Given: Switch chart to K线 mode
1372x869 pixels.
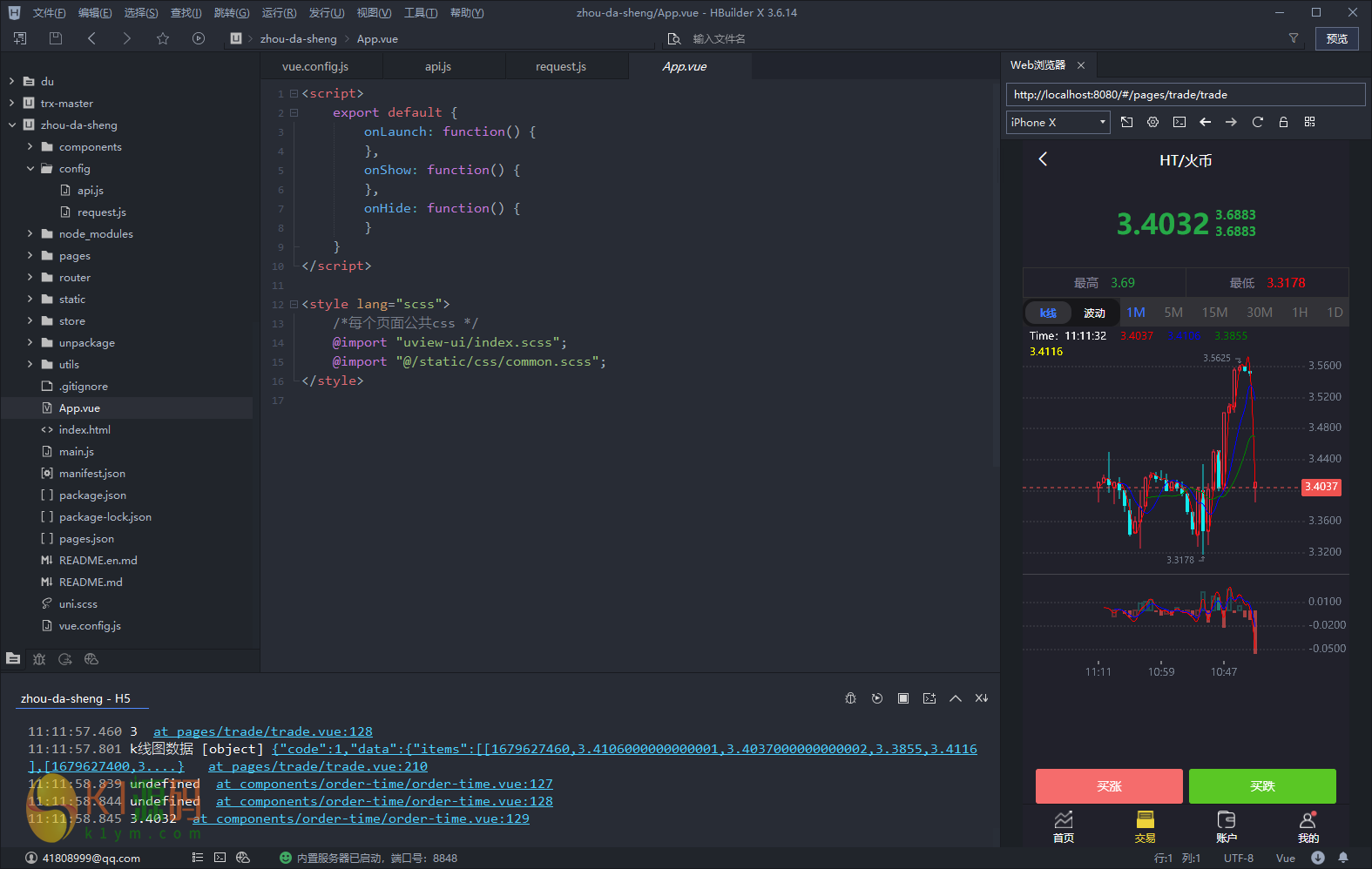Looking at the screenshot, I should click(1048, 313).
